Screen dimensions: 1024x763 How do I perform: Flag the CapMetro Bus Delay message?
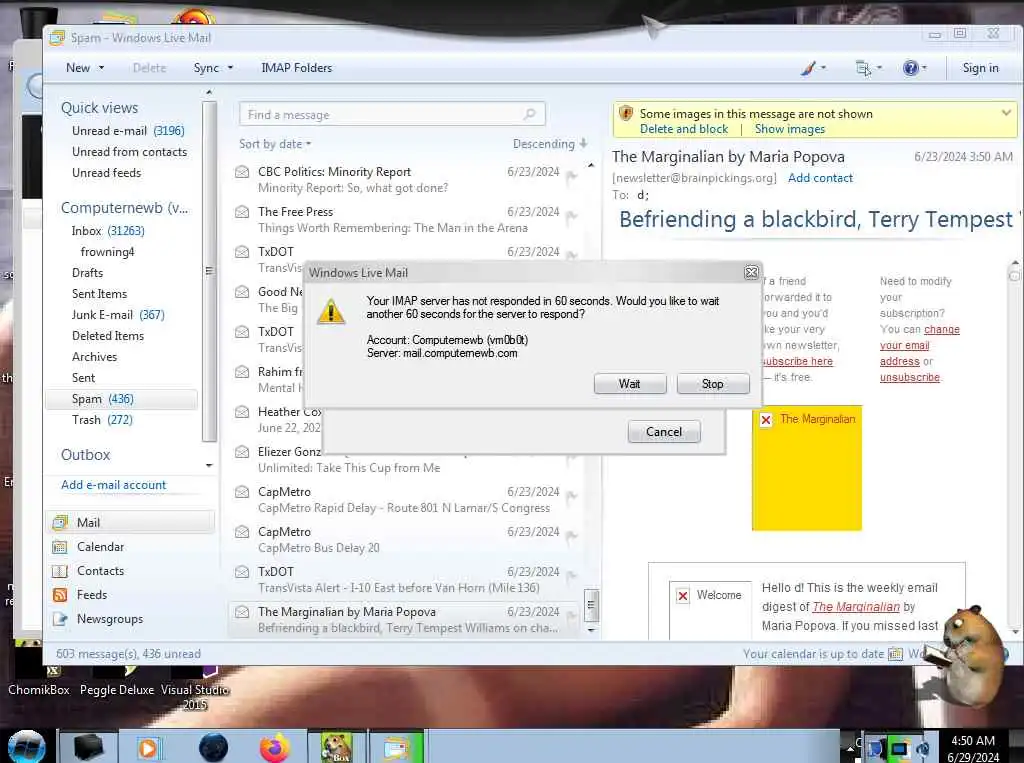point(571,536)
